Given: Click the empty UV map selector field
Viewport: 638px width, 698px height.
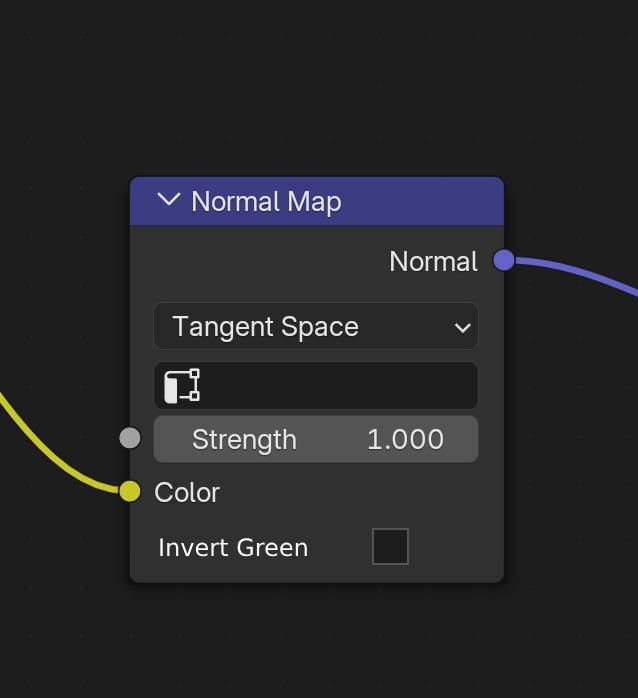Looking at the screenshot, I should click(x=316, y=386).
